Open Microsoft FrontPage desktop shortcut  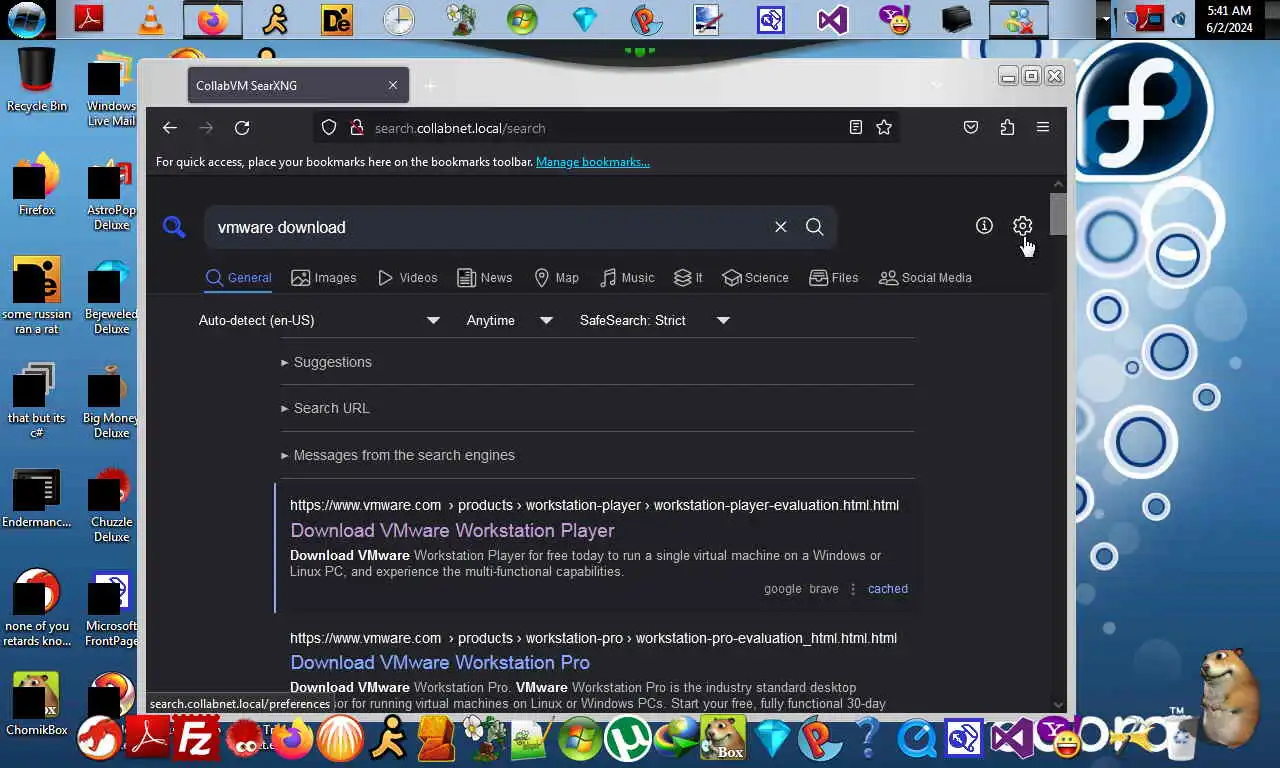[x=111, y=610]
